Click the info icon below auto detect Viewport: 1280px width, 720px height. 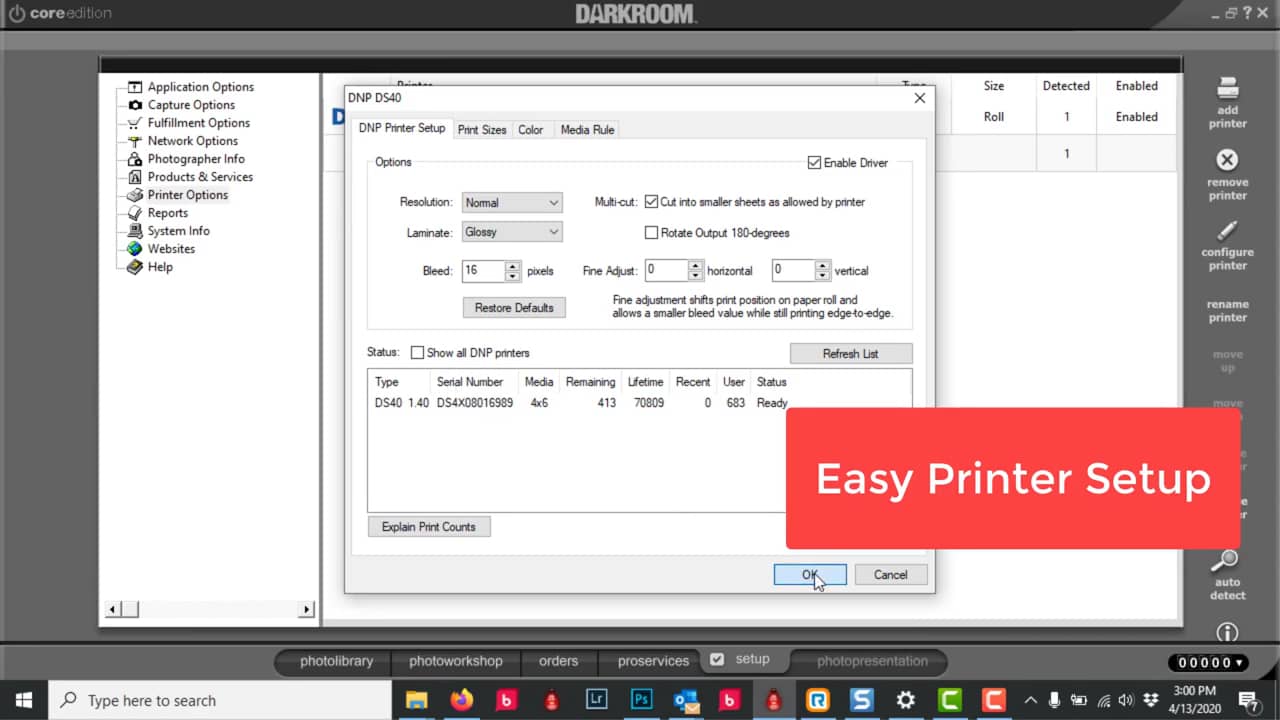pyautogui.click(x=1227, y=632)
